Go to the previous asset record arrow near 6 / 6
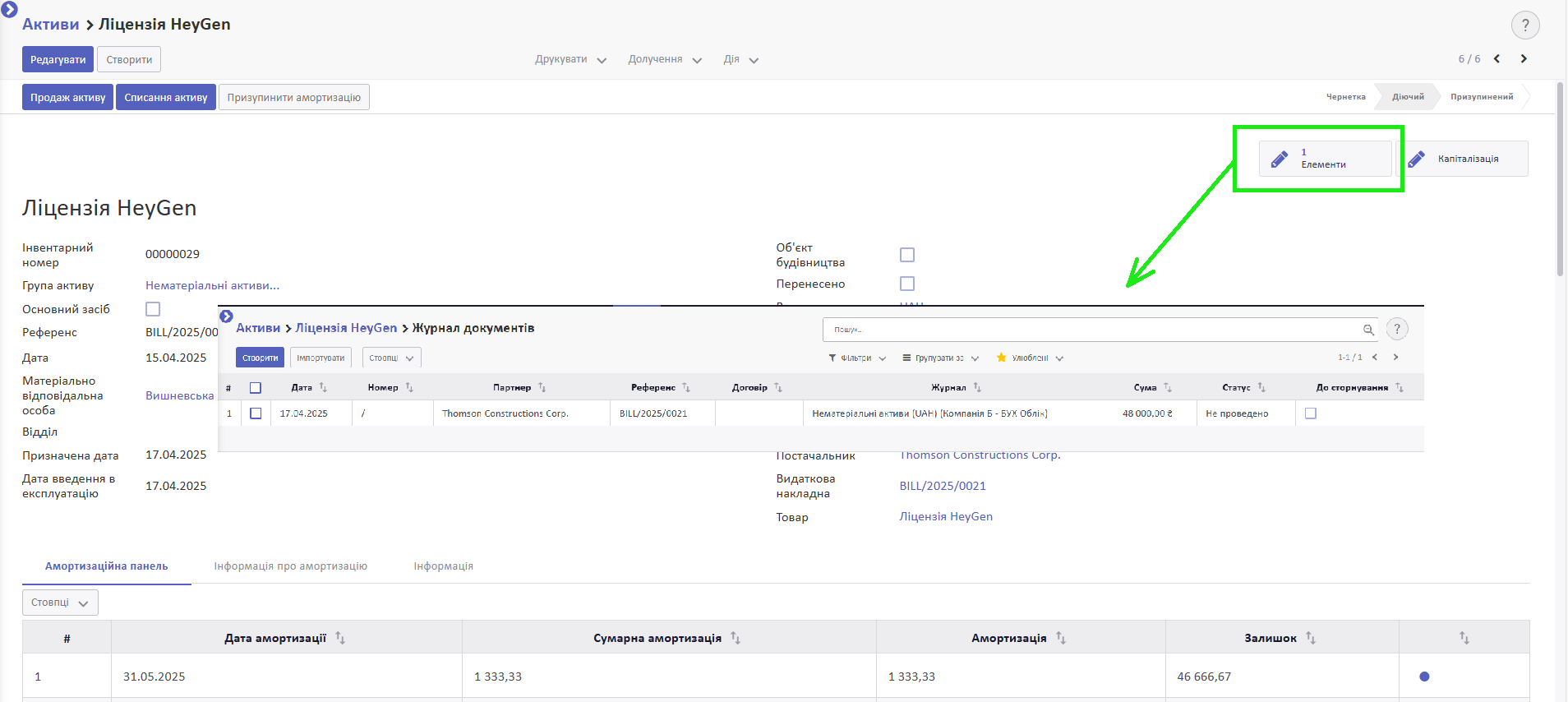 pos(1497,58)
